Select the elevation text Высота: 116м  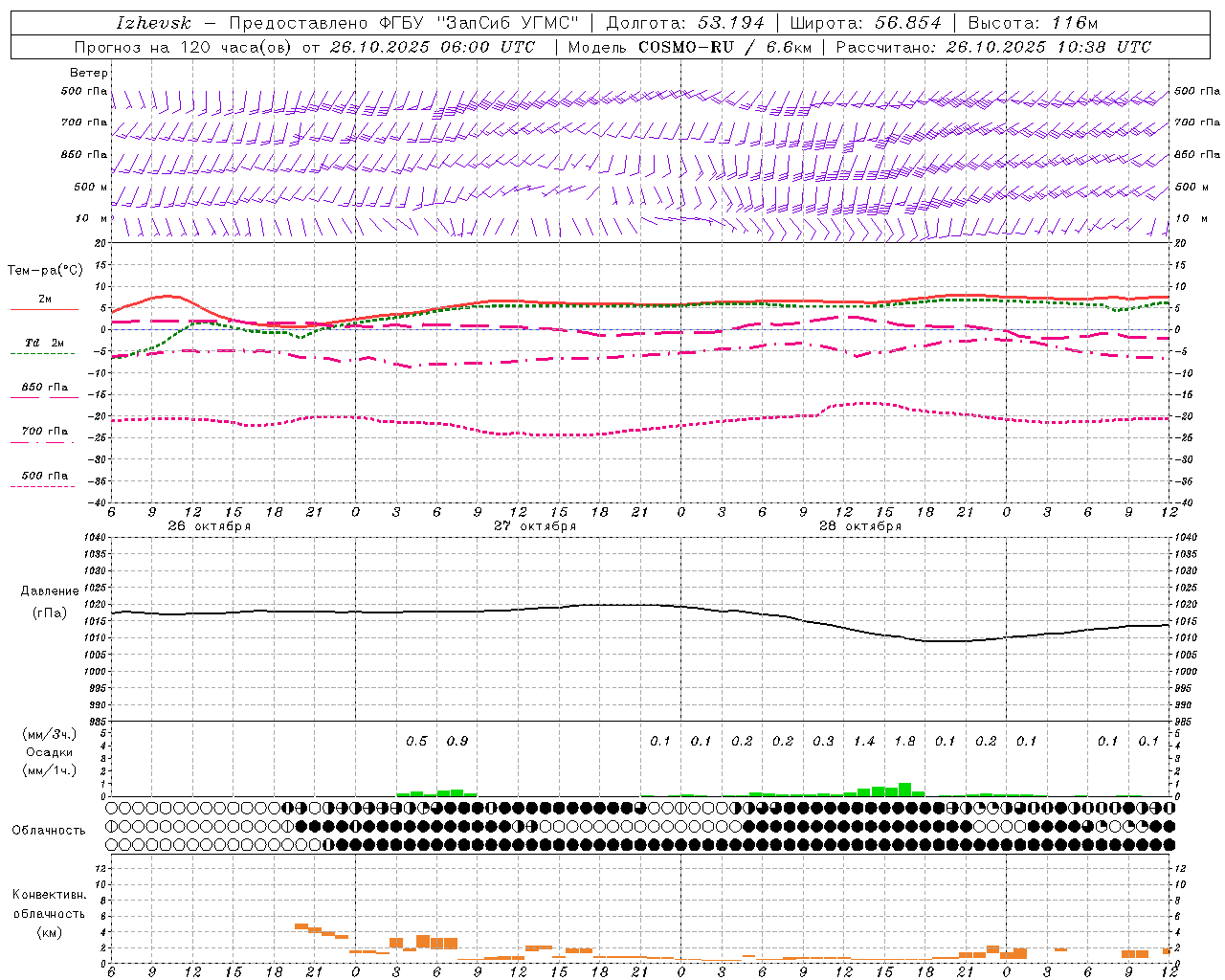click(1032, 23)
